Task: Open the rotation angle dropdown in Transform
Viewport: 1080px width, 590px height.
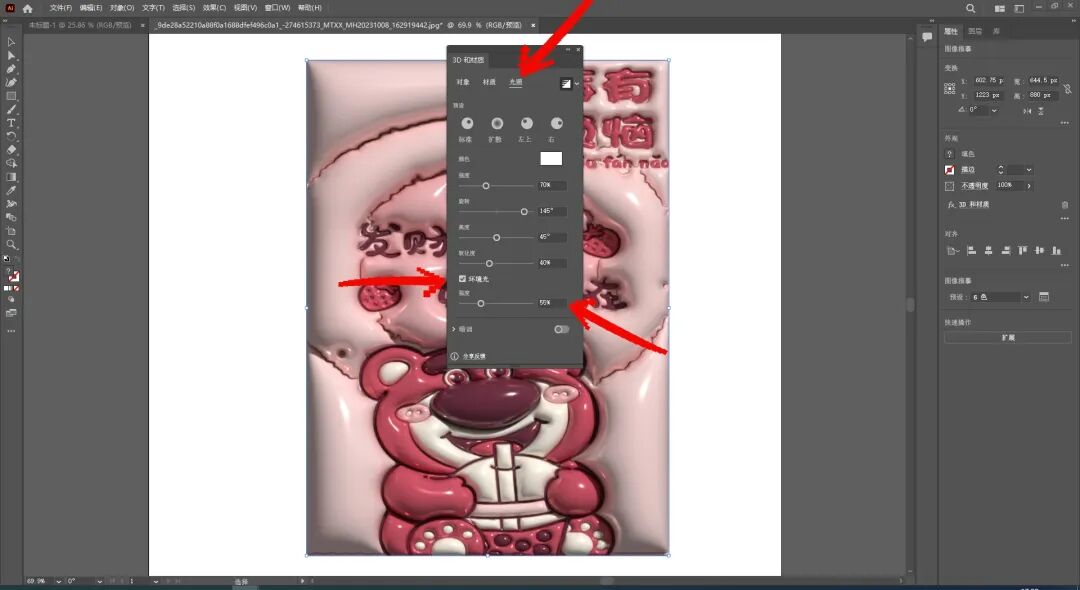Action: click(994, 110)
